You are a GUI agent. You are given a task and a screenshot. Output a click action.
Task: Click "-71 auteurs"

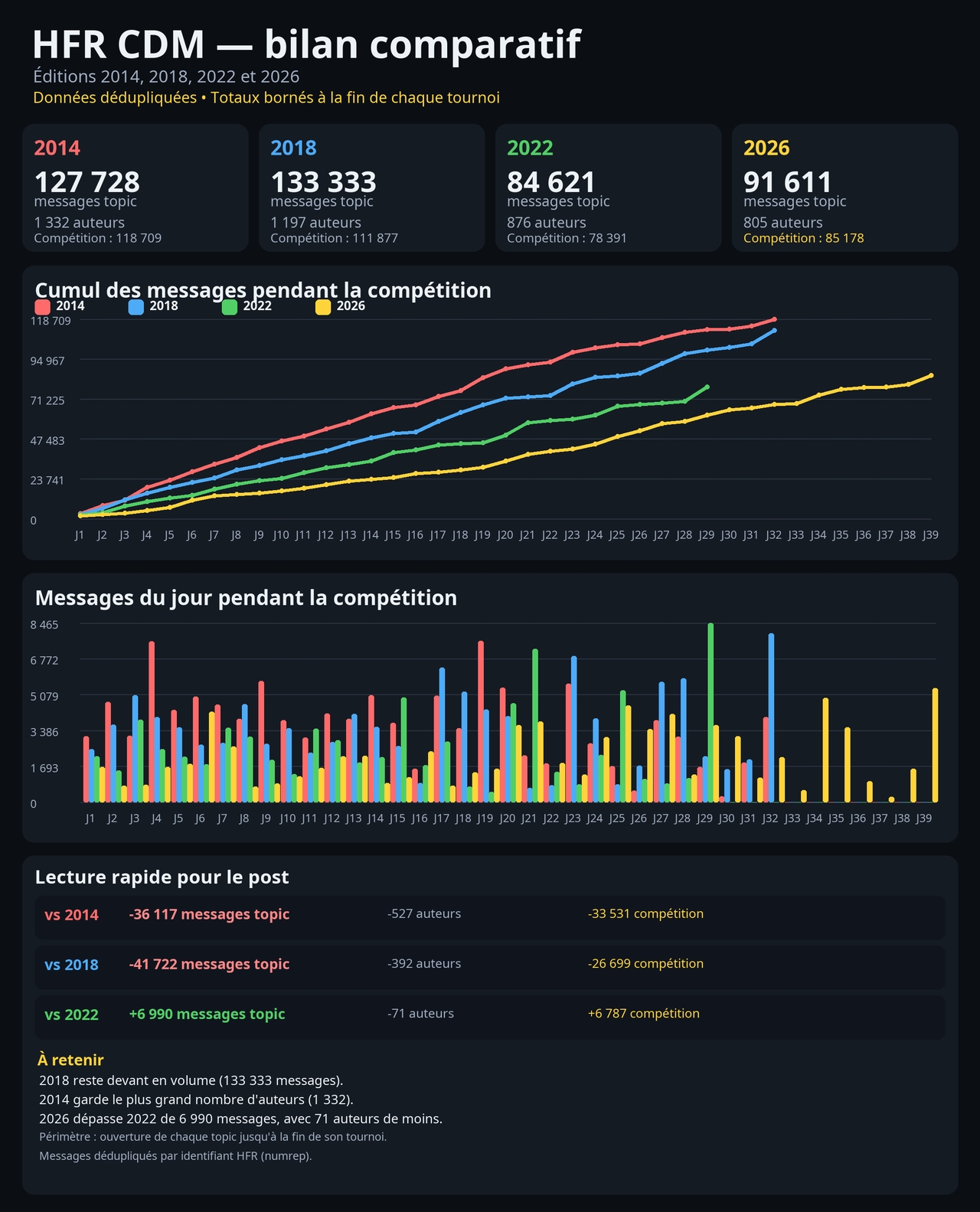pos(420,1014)
